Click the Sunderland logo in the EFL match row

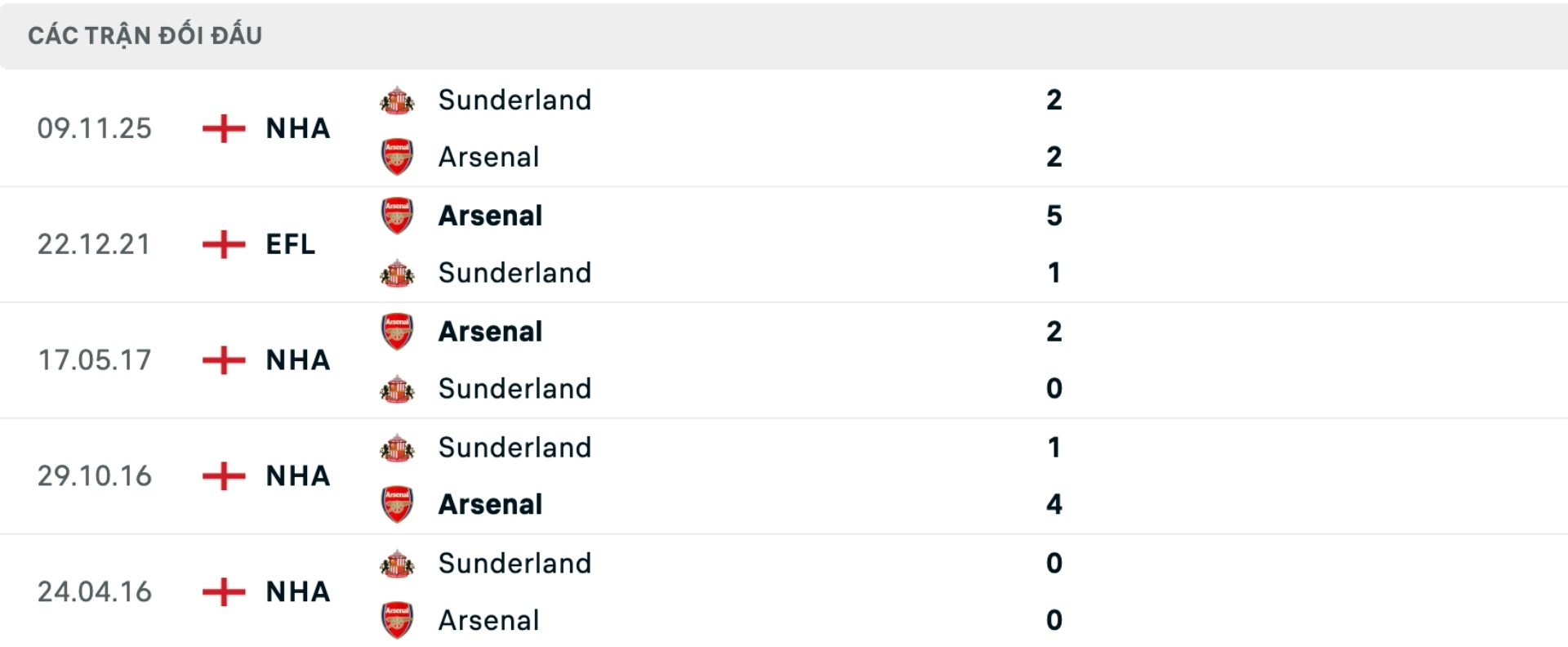[397, 273]
